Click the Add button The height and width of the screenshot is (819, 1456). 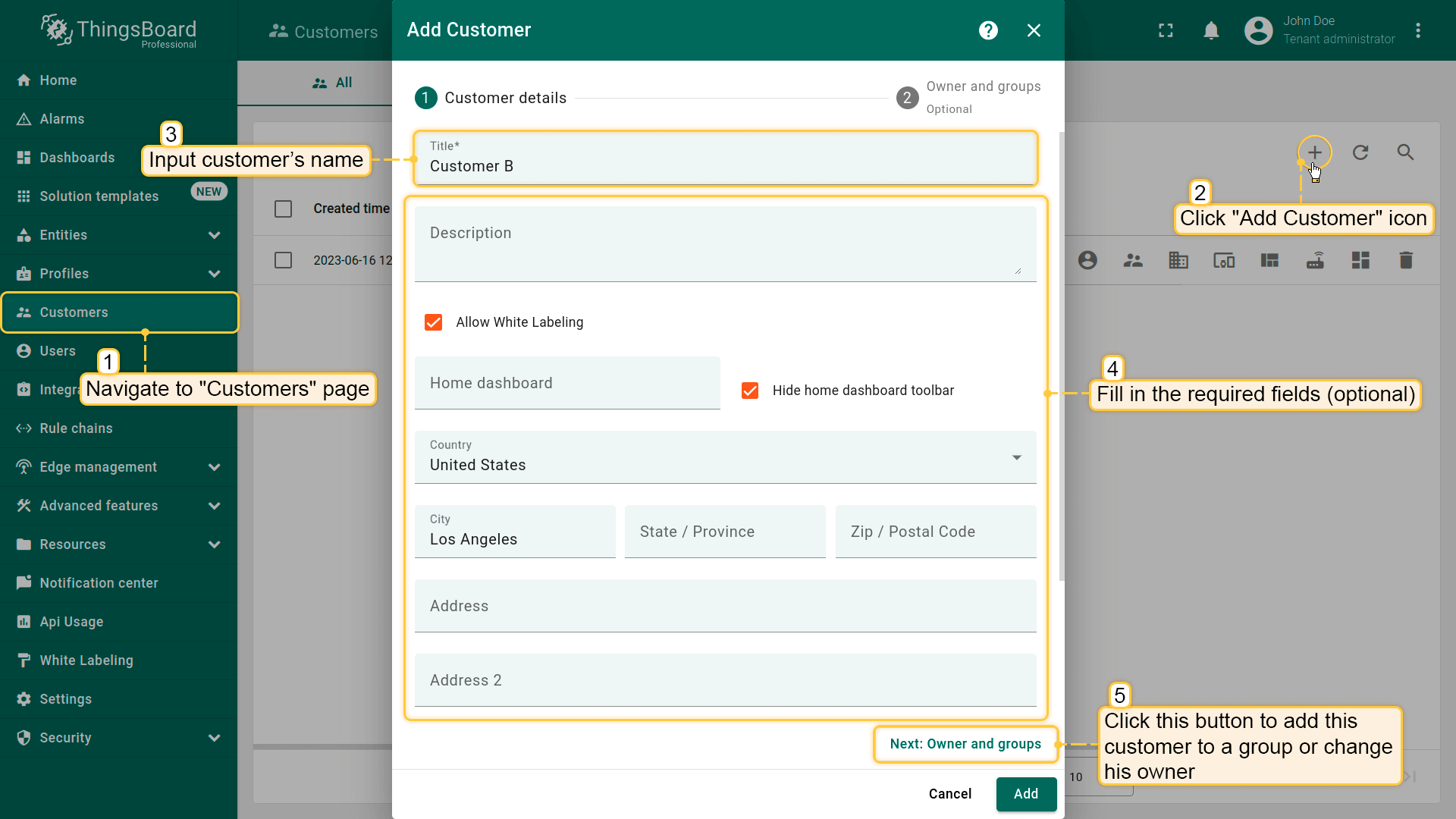(x=1025, y=794)
